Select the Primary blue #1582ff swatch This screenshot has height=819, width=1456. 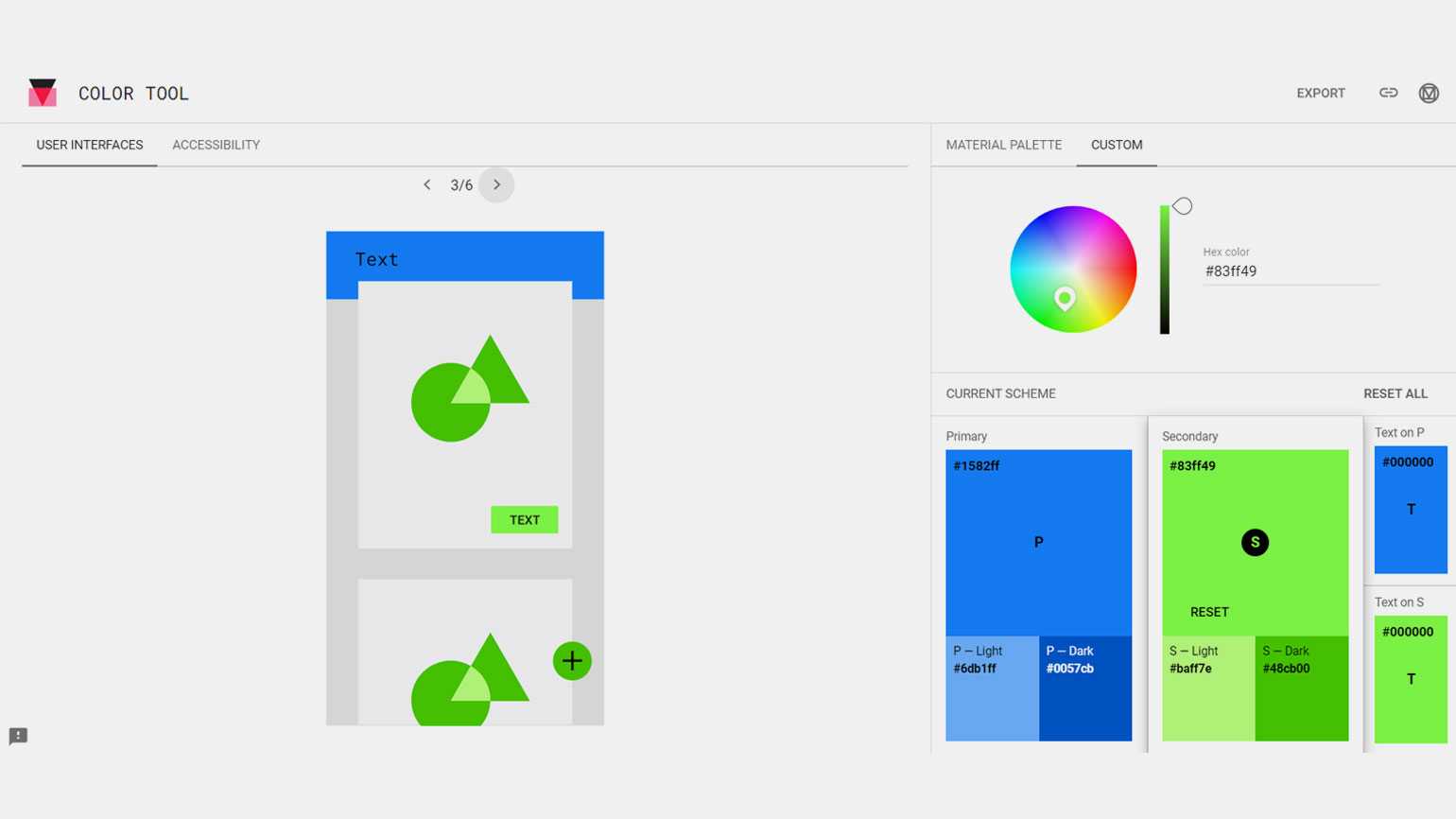[x=1038, y=542]
